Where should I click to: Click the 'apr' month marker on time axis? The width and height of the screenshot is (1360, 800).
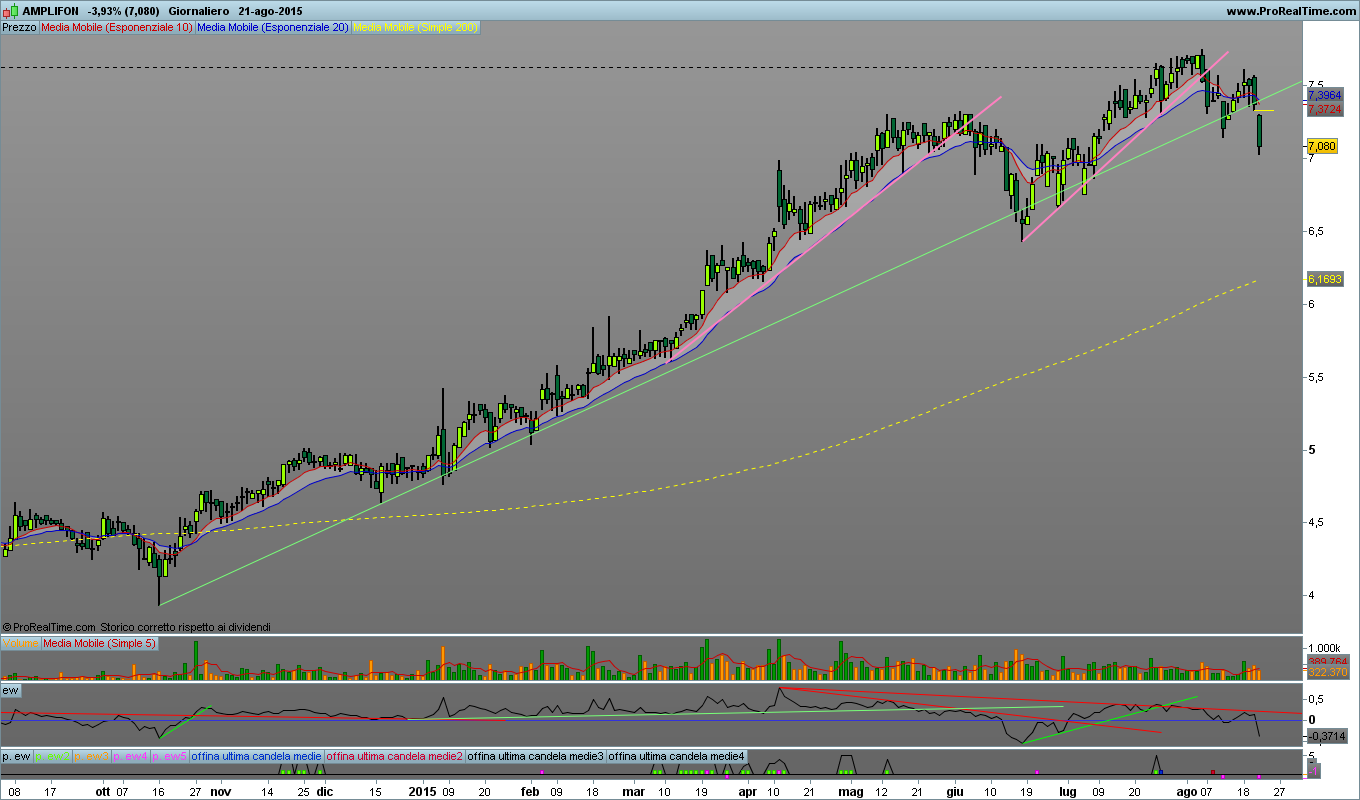(748, 790)
